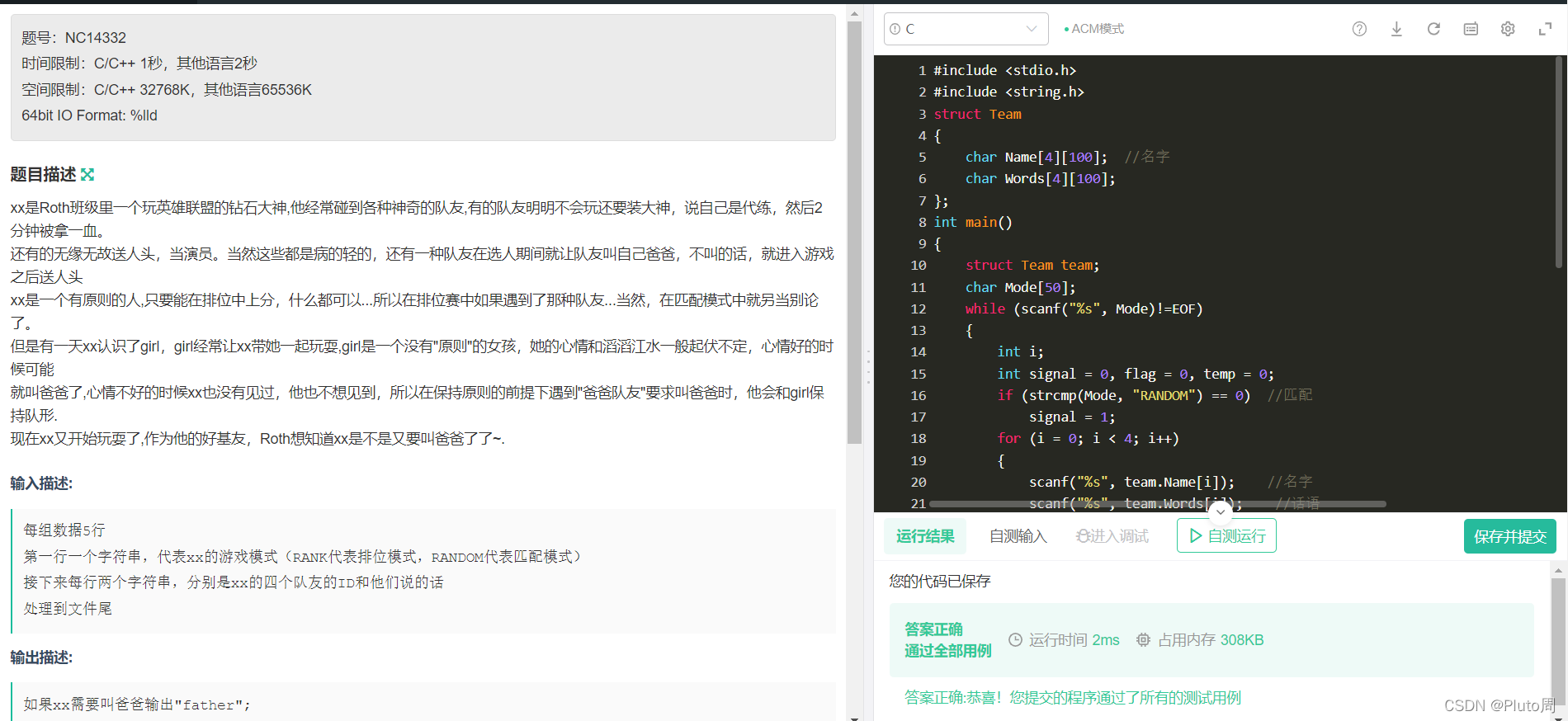This screenshot has width=1568, height=721.
Task: Click the struct Team team; code line
Action: point(1032,265)
